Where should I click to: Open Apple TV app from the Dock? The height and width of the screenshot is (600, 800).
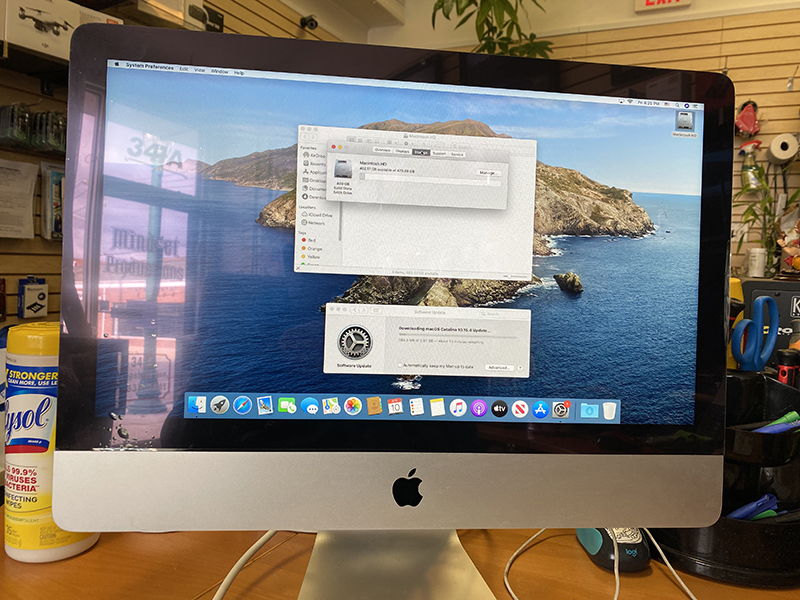[x=499, y=409]
